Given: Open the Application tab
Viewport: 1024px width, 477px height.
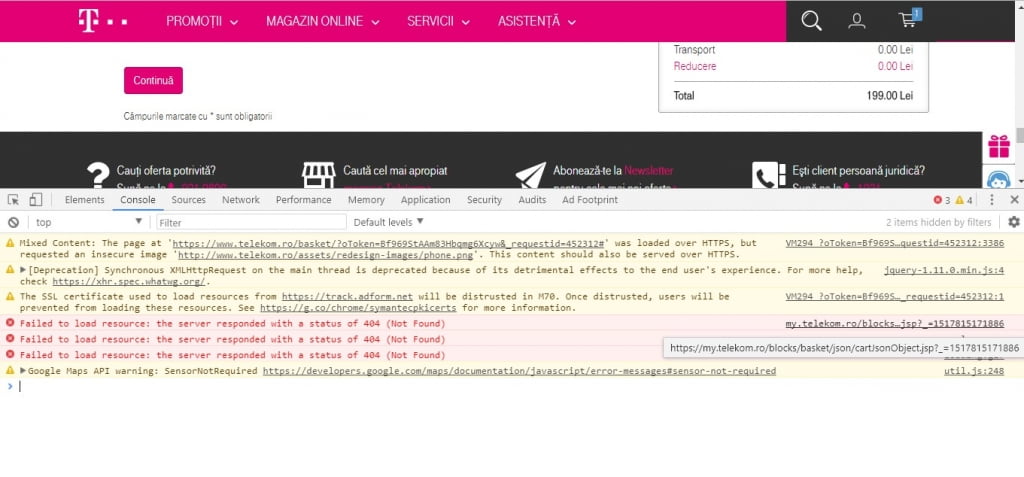Looking at the screenshot, I should 425,200.
